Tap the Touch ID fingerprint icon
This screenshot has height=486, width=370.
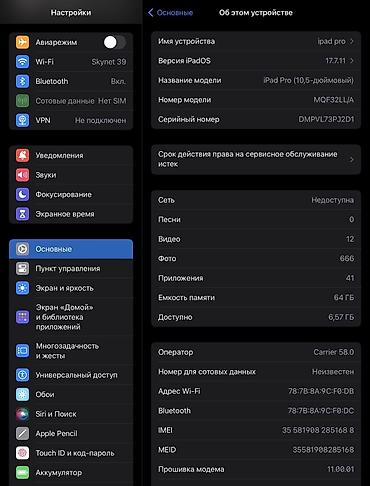pyautogui.click(x=22, y=453)
